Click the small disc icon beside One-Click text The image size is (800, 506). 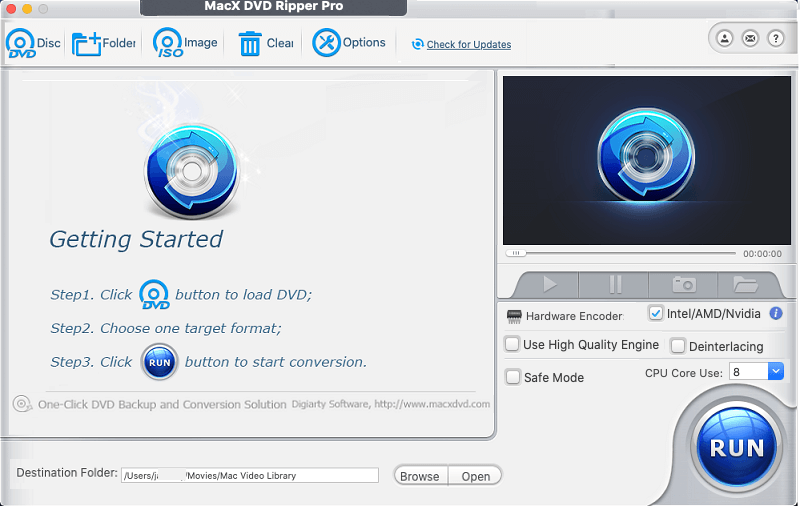22,403
